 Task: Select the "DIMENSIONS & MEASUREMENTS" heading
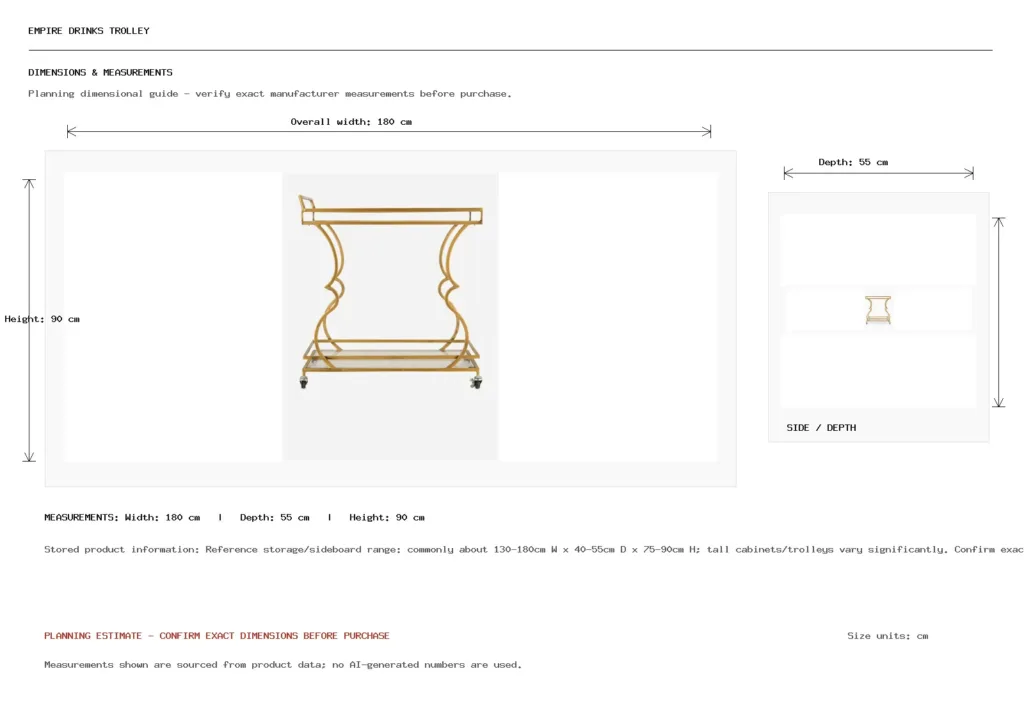[101, 72]
